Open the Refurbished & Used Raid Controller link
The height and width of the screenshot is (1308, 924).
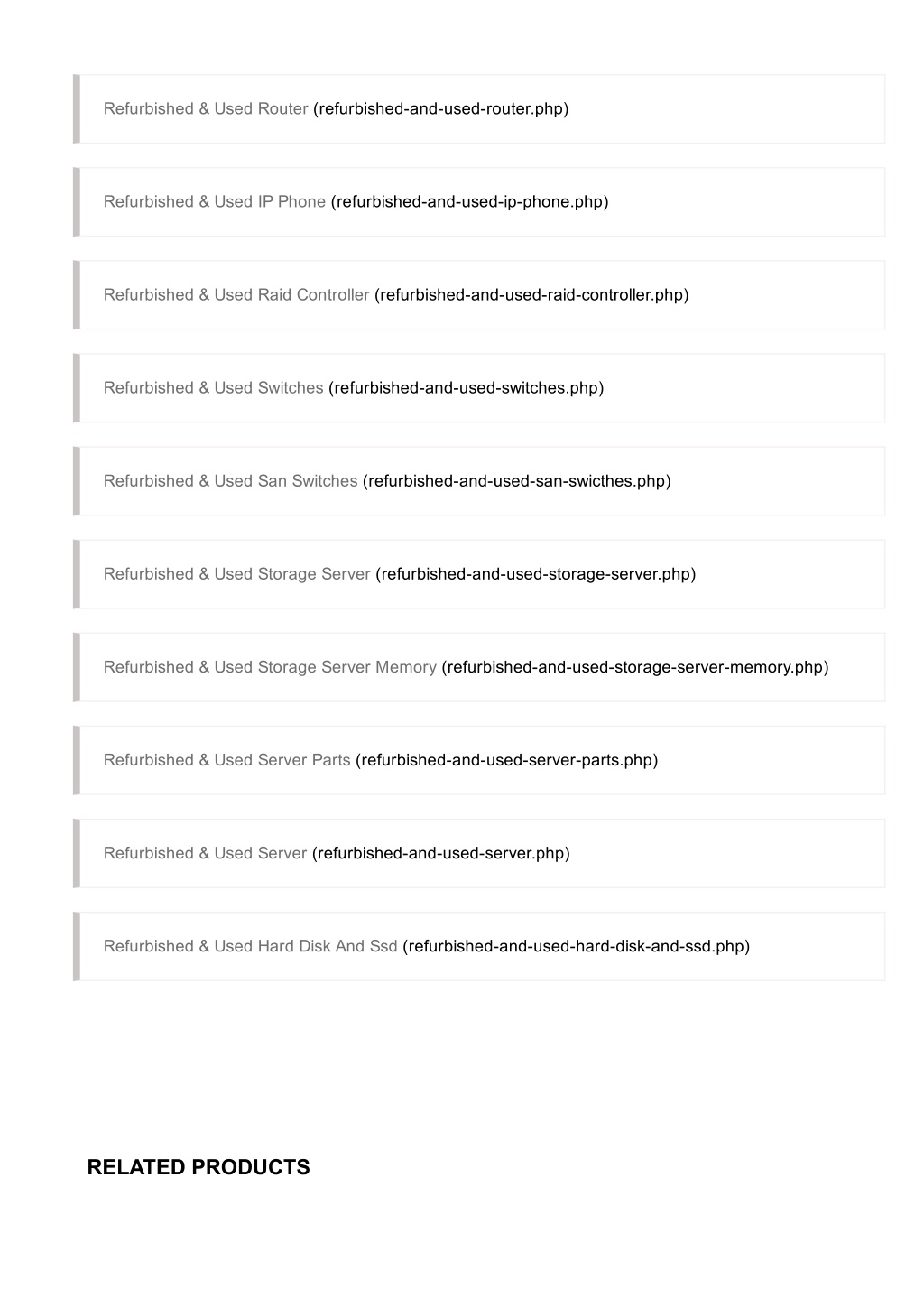coord(236,295)
